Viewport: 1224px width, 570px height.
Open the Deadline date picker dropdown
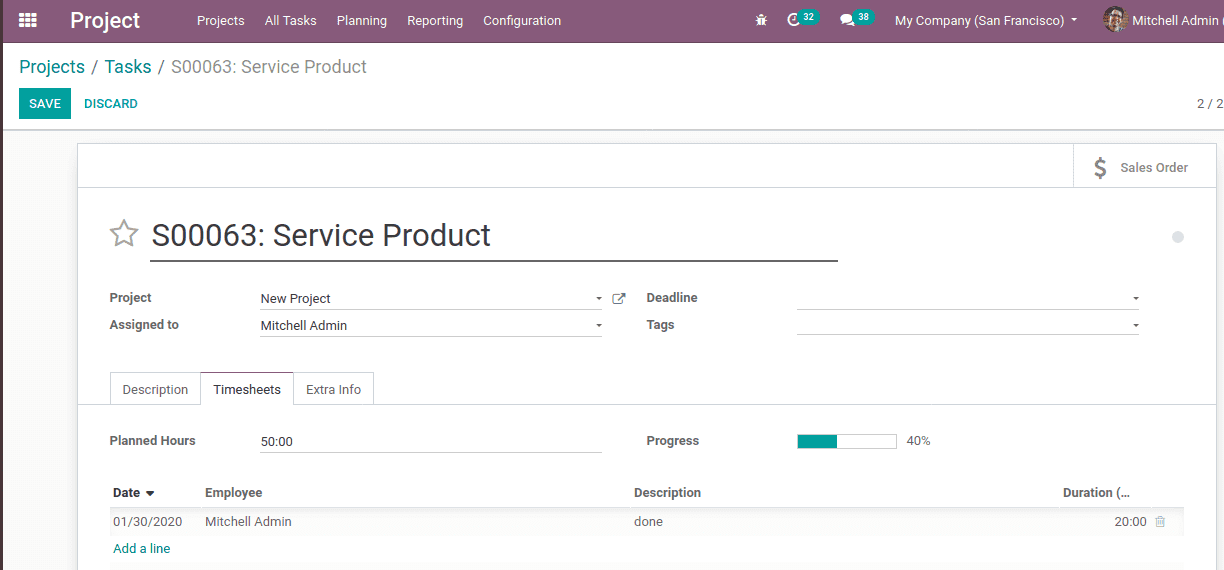coord(1136,299)
